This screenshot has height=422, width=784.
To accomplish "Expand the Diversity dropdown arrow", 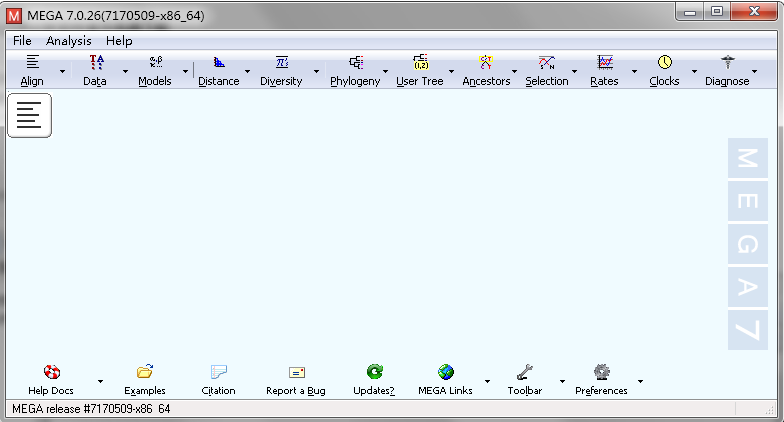I will click(316, 72).
